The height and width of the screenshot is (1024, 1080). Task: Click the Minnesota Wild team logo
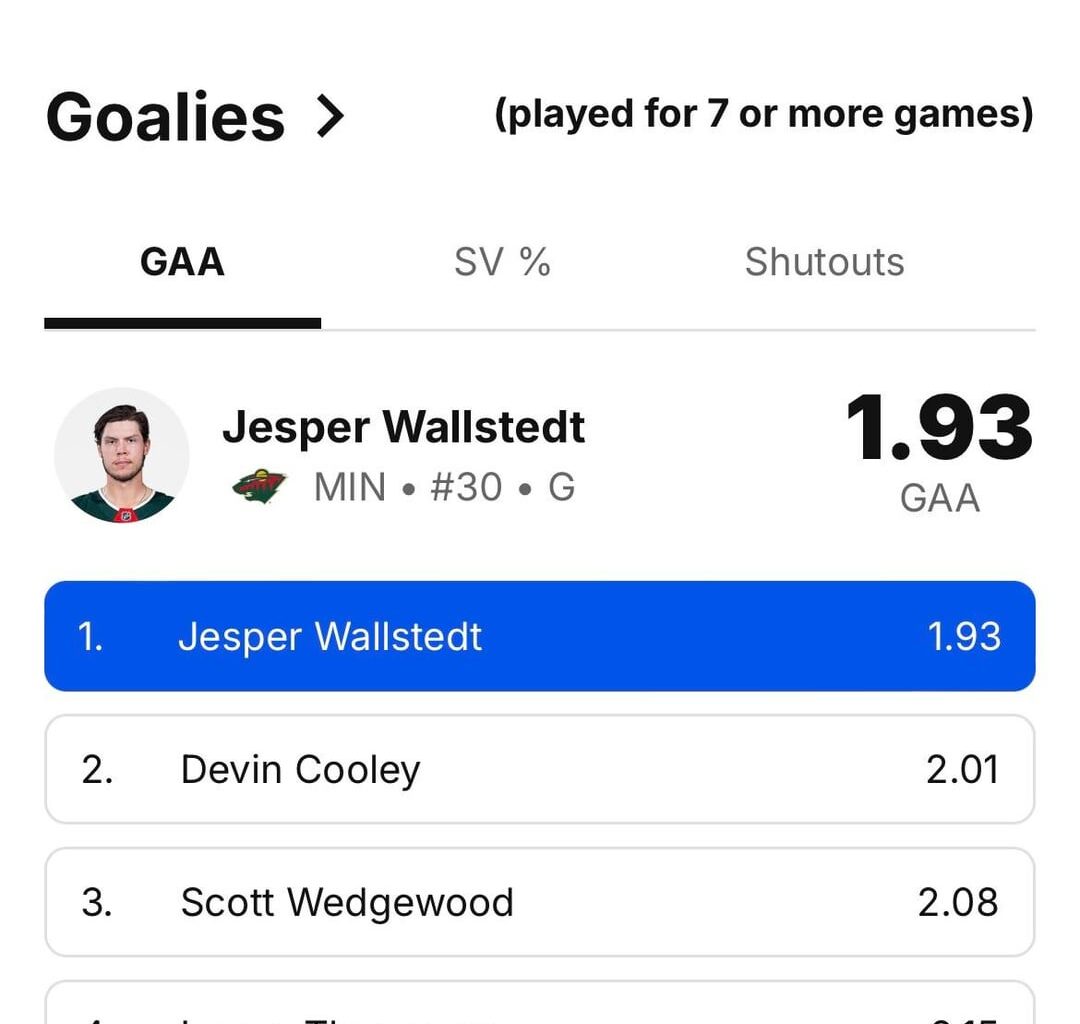260,487
